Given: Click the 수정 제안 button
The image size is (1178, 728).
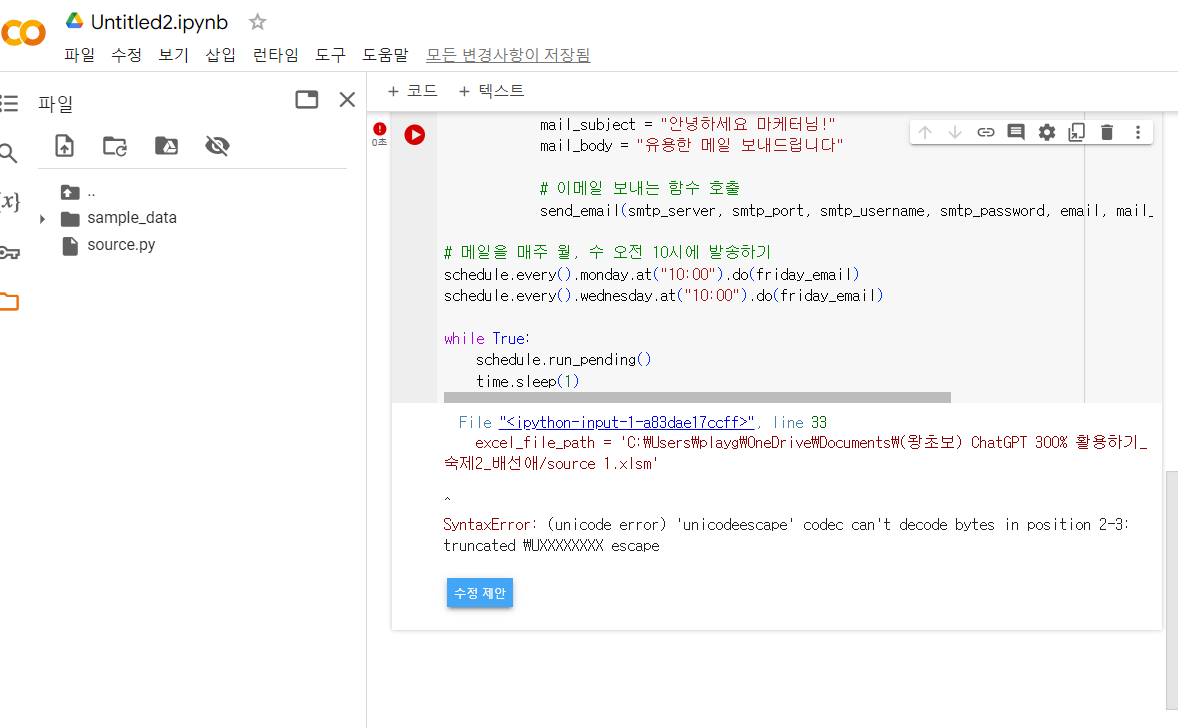Looking at the screenshot, I should click(479, 593).
